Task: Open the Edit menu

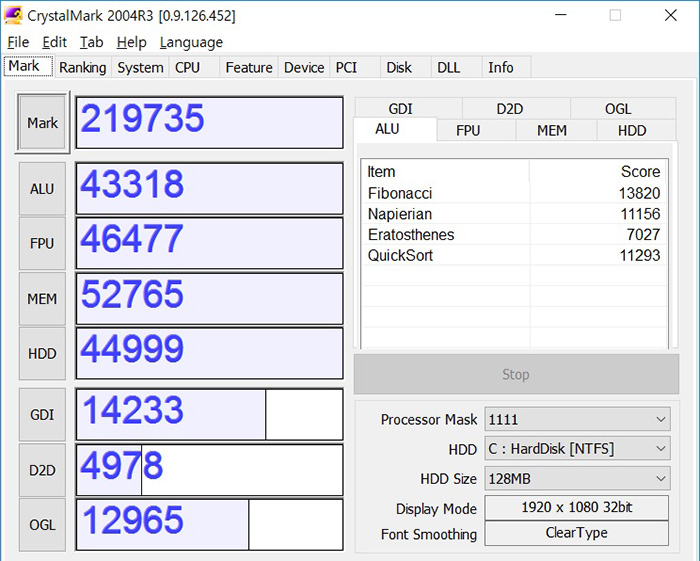Action: coord(54,42)
